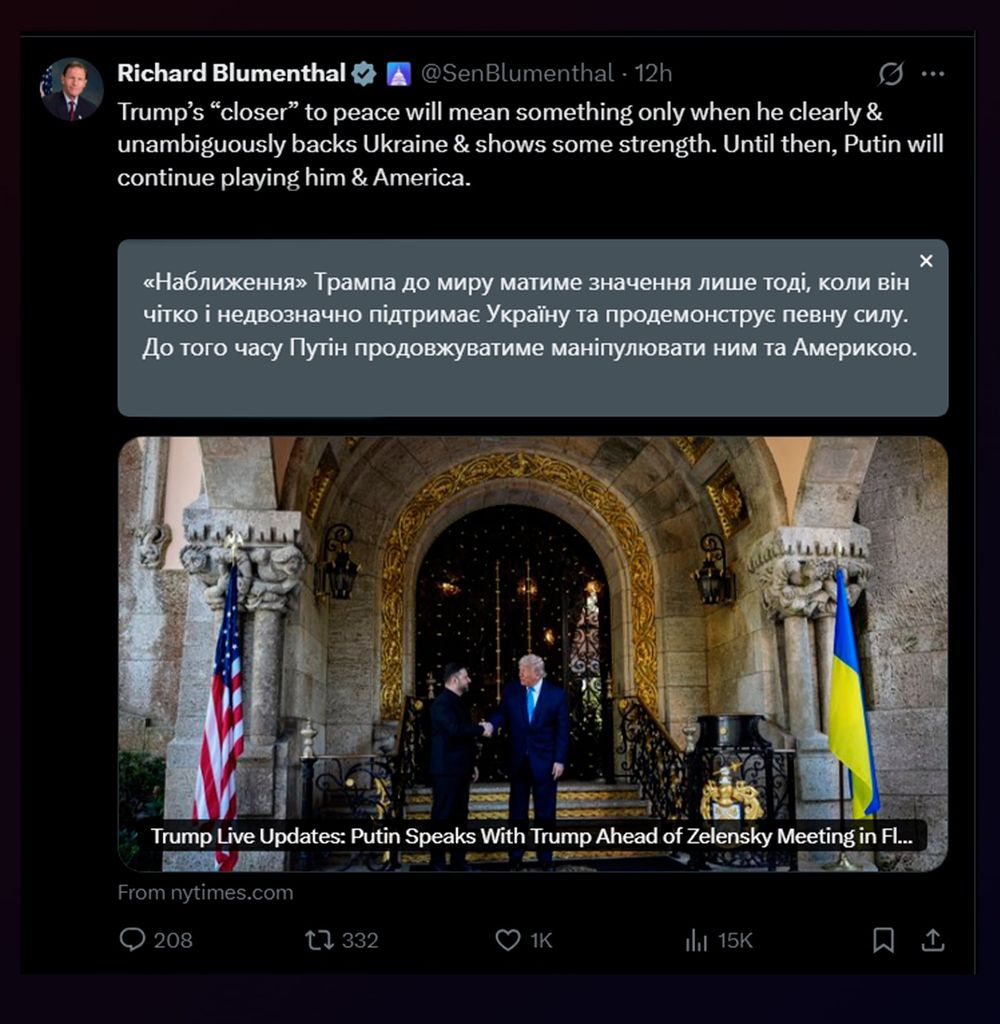Click the English tweet text body
Viewport: 1000px width, 1024px height.
click(x=530, y=145)
